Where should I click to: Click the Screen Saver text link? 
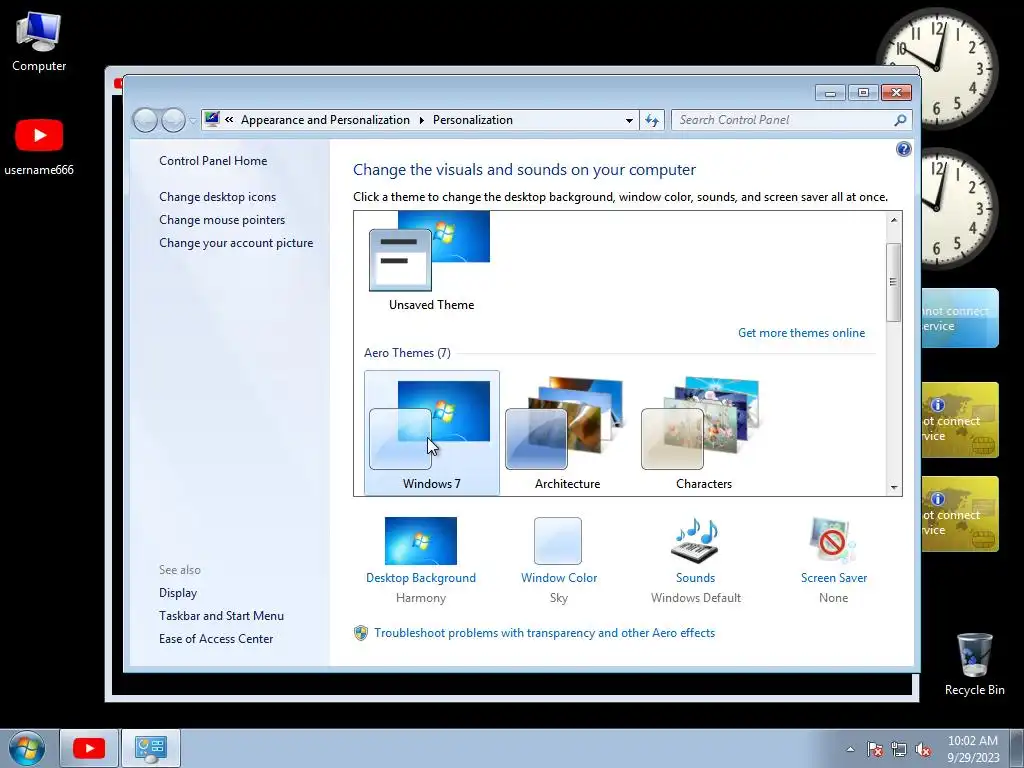point(834,578)
